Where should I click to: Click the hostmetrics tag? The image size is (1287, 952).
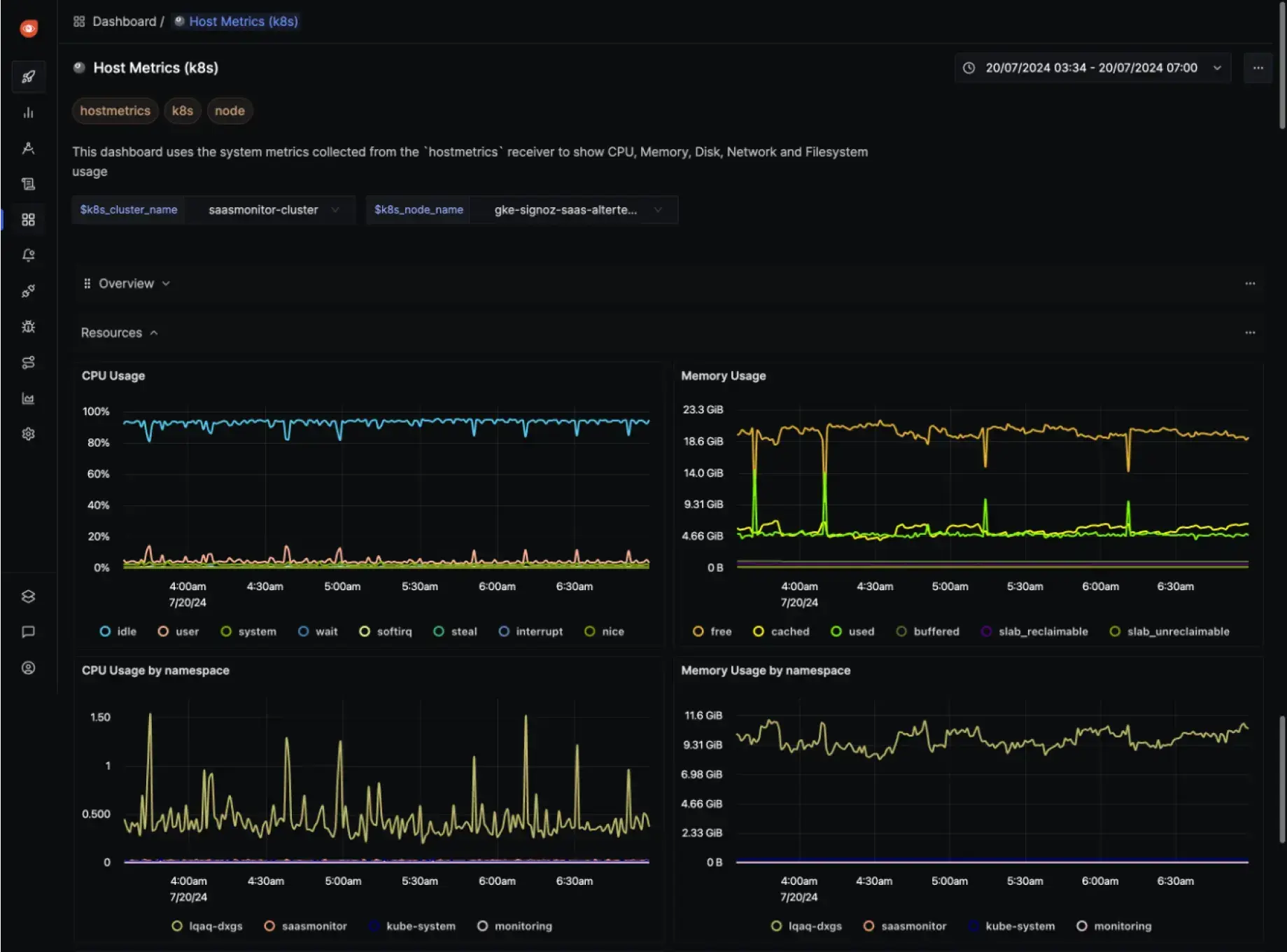(115, 111)
